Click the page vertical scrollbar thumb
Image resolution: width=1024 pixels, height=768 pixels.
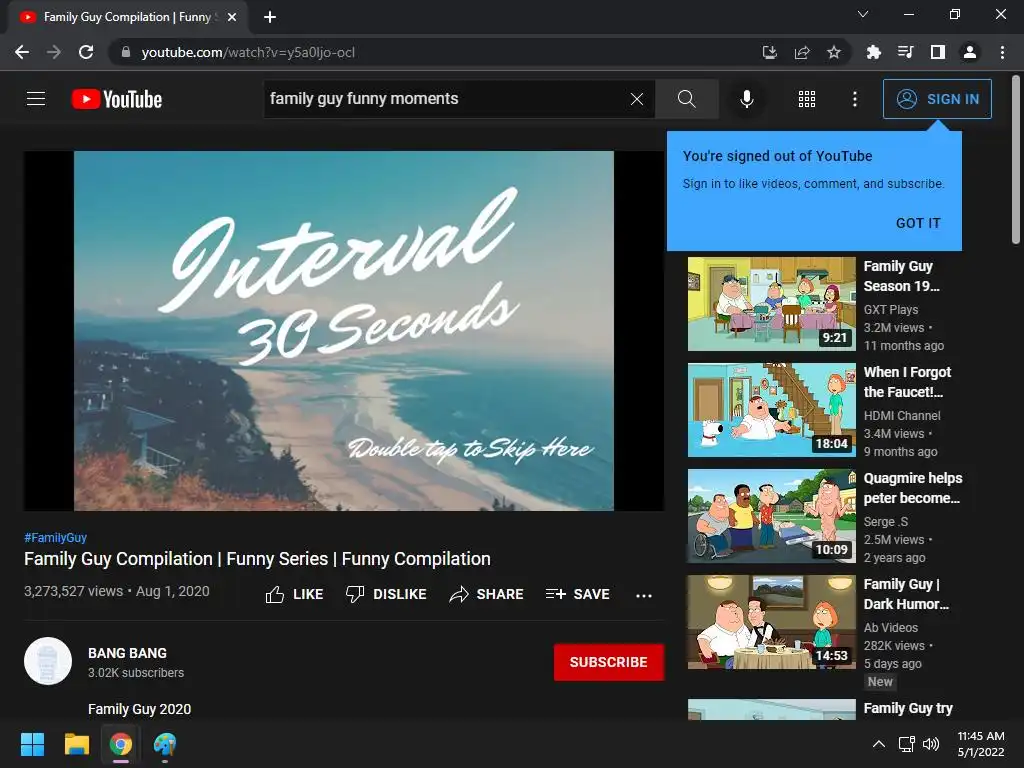(1016, 160)
